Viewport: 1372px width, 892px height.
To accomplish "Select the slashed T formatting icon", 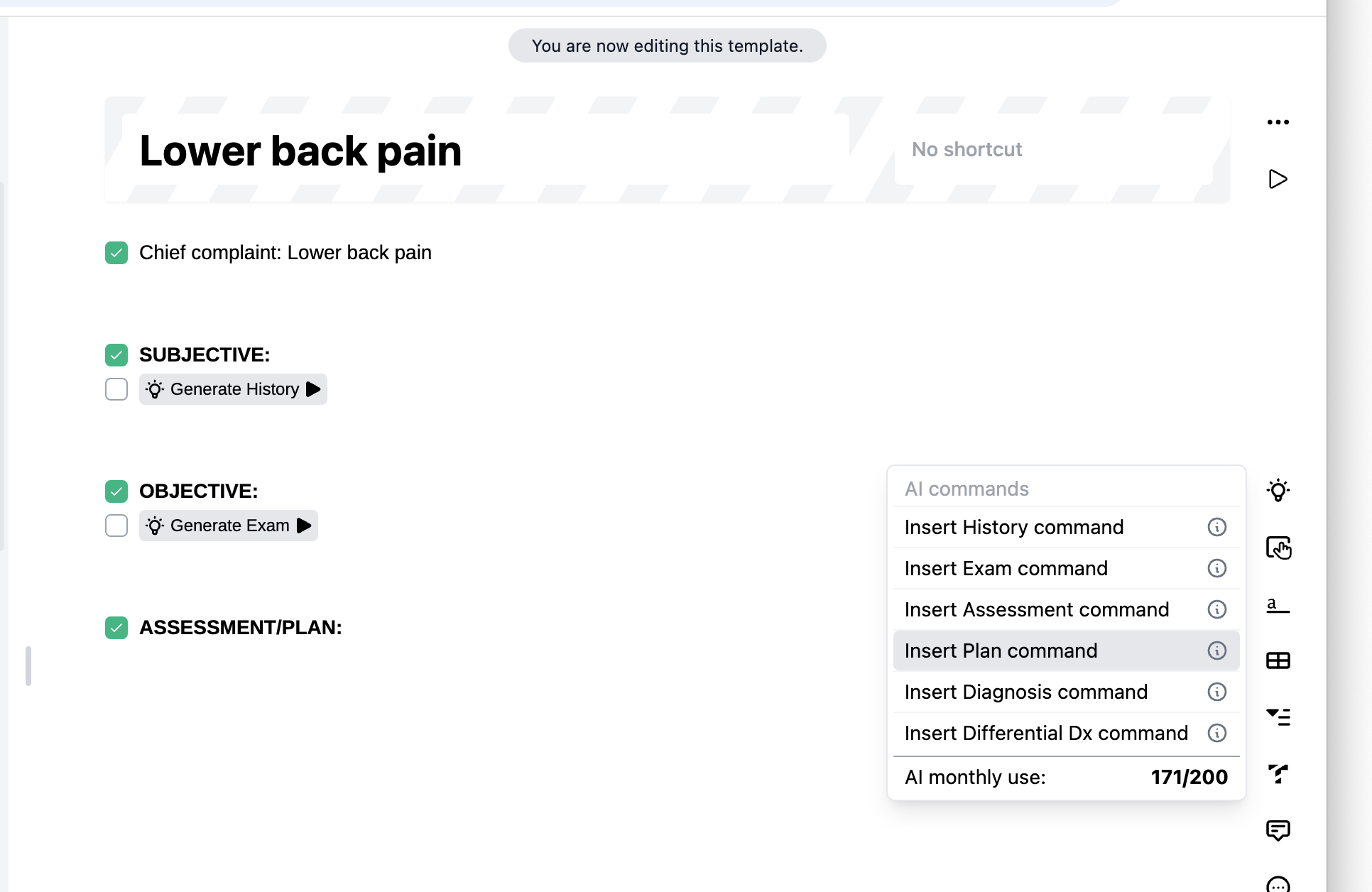I will tap(1279, 774).
